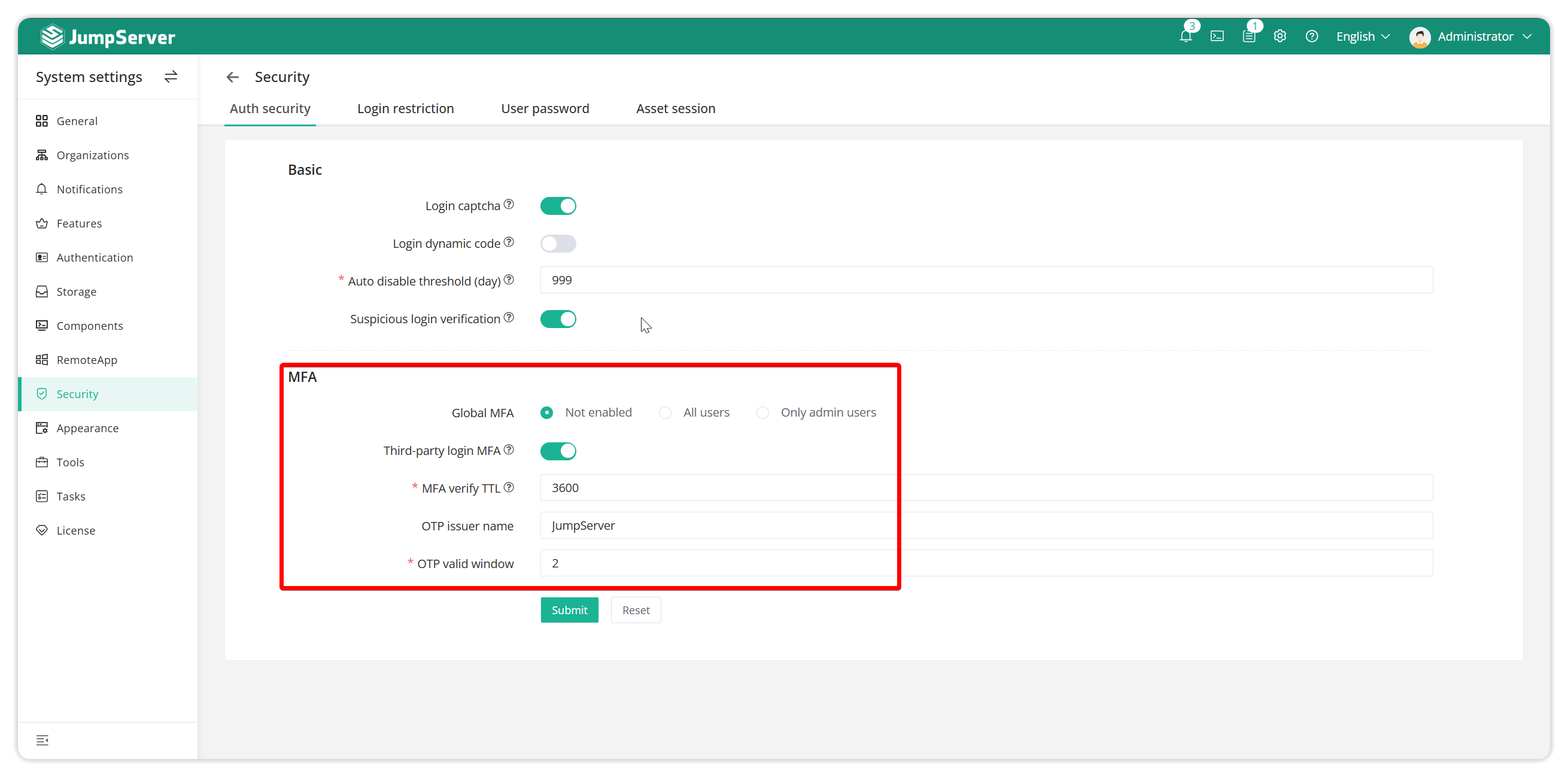1568x771 pixels.
Task: Click the JumpServer logo
Action: 108,37
